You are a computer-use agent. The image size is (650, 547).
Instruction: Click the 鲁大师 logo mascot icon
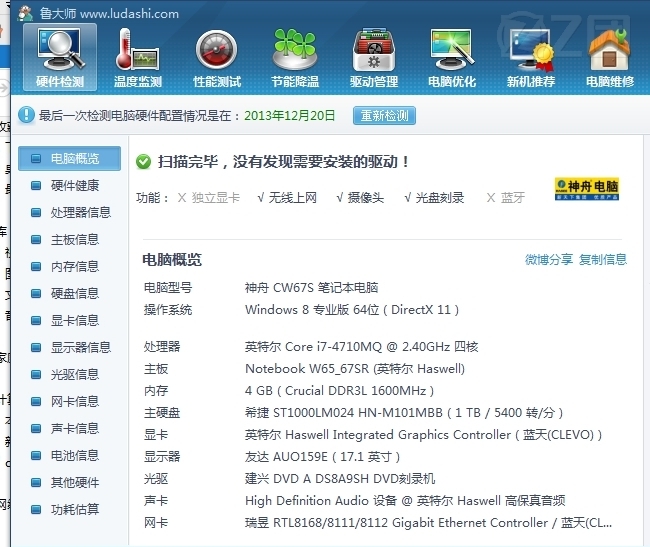pyautogui.click(x=26, y=13)
